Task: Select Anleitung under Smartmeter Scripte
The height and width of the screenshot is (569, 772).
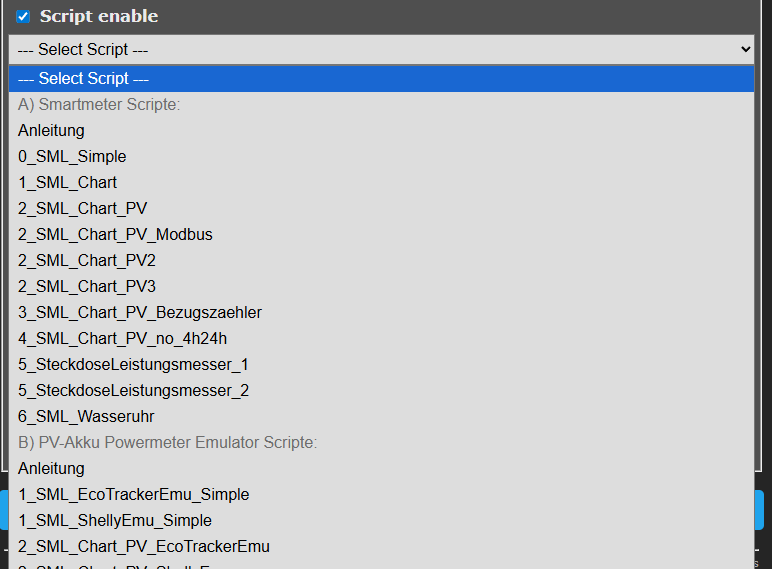Action: [x=51, y=130]
